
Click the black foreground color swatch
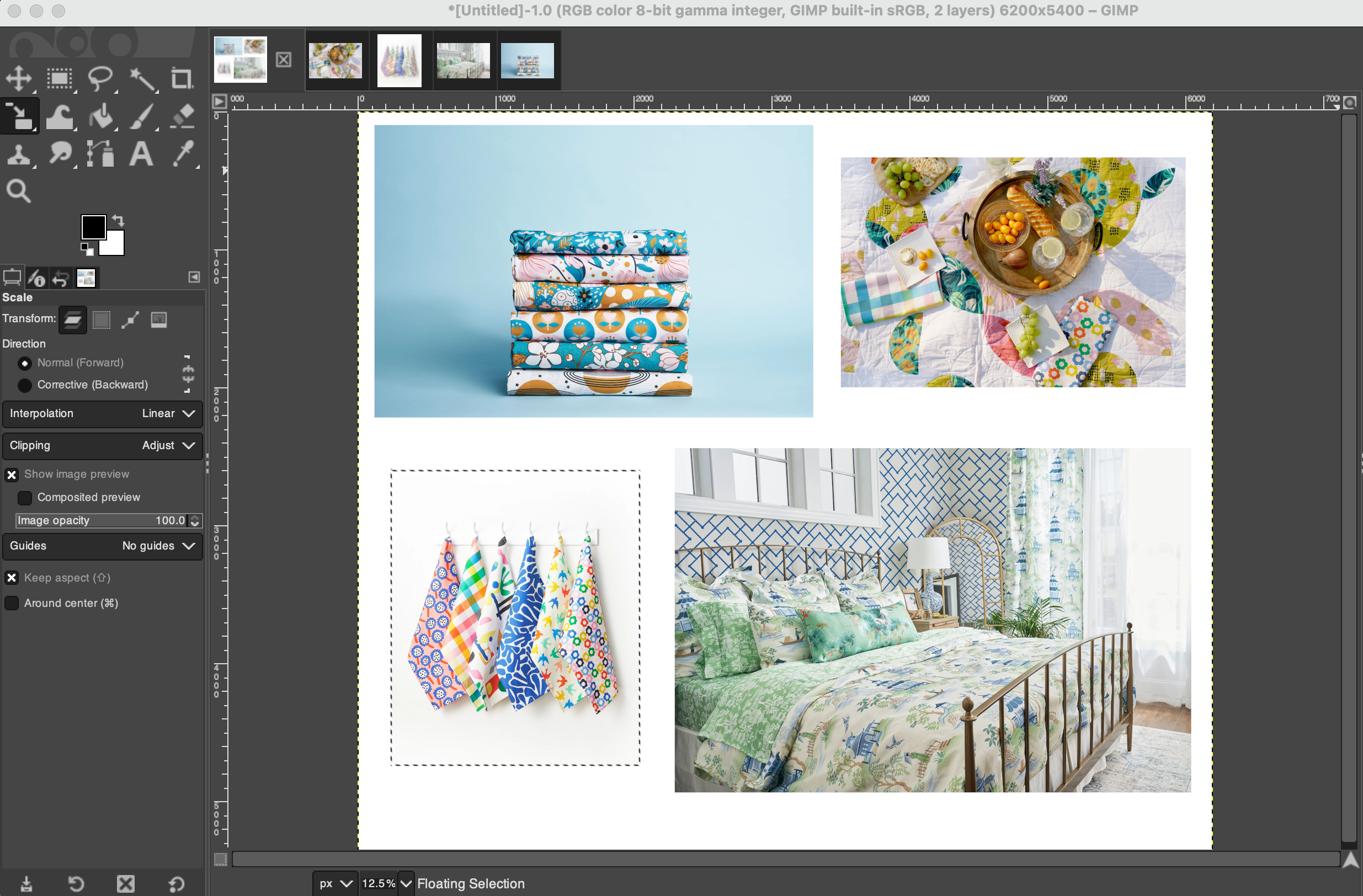click(x=93, y=227)
